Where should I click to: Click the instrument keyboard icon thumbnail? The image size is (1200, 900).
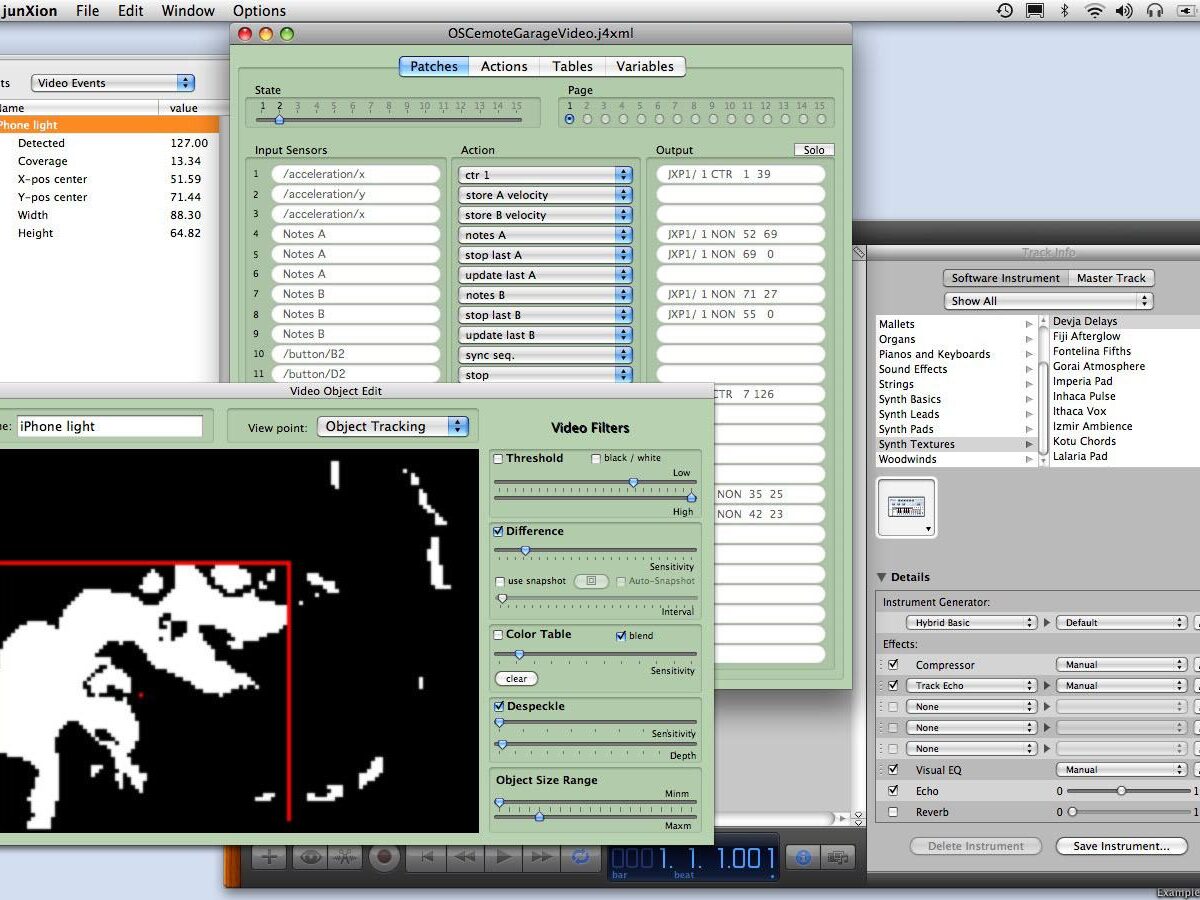pyautogui.click(x=906, y=508)
